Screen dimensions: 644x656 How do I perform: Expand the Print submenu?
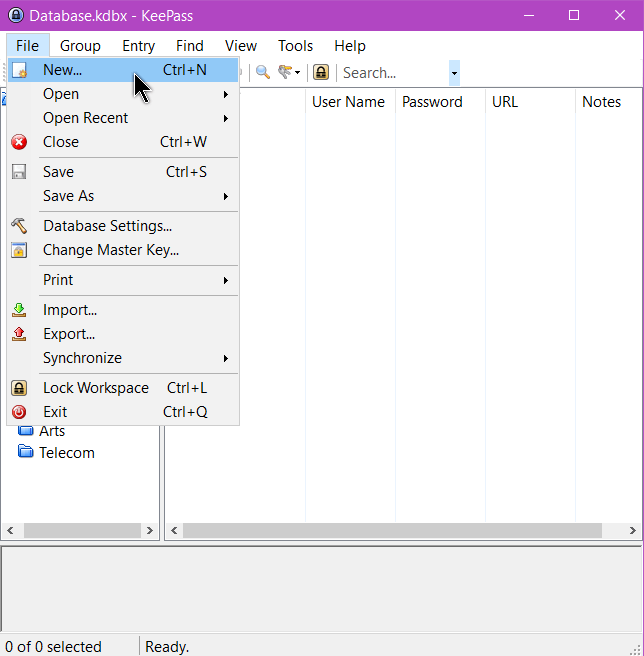[x=123, y=280]
